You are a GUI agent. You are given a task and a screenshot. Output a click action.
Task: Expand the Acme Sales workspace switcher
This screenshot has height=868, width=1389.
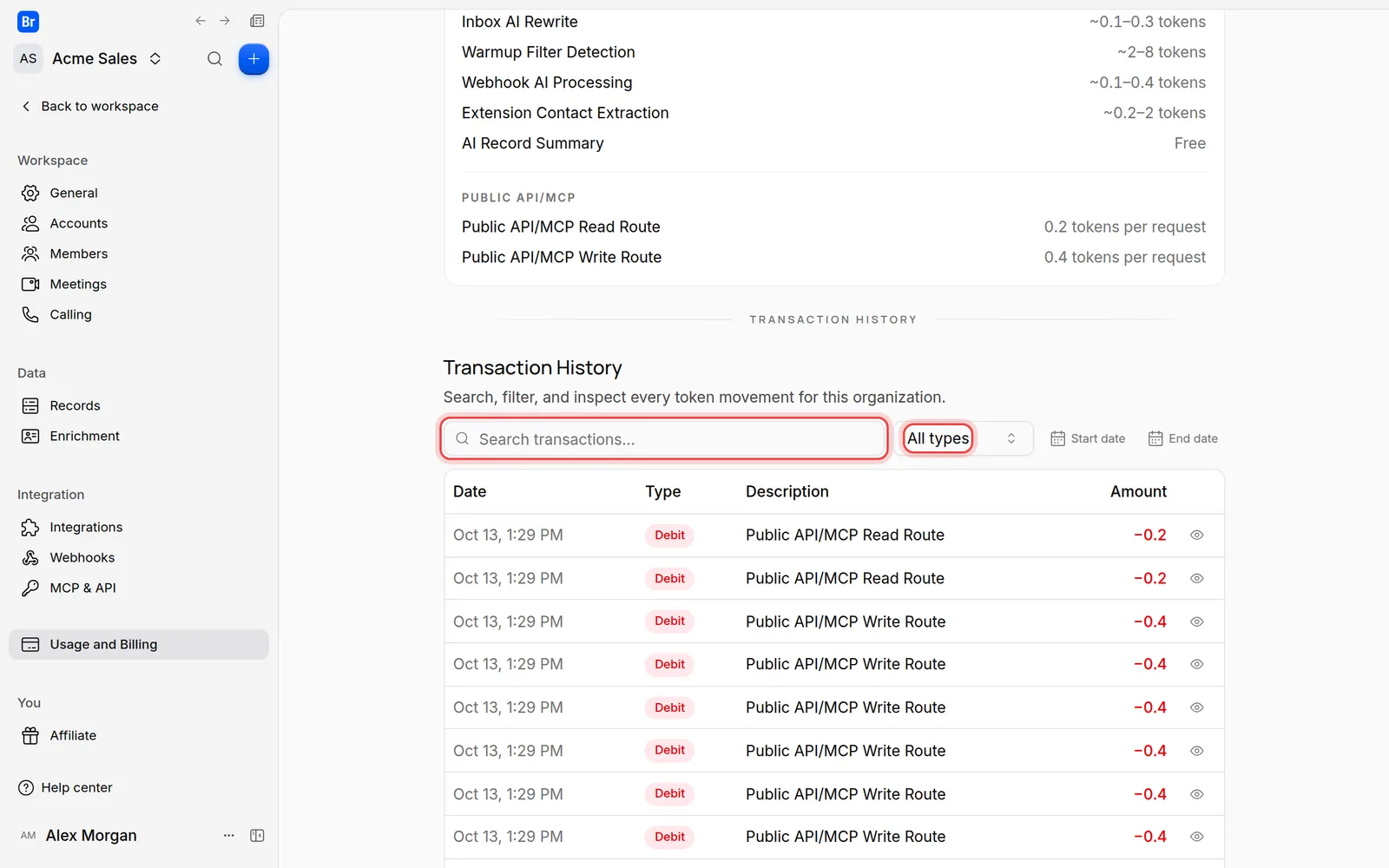pyautogui.click(x=108, y=59)
